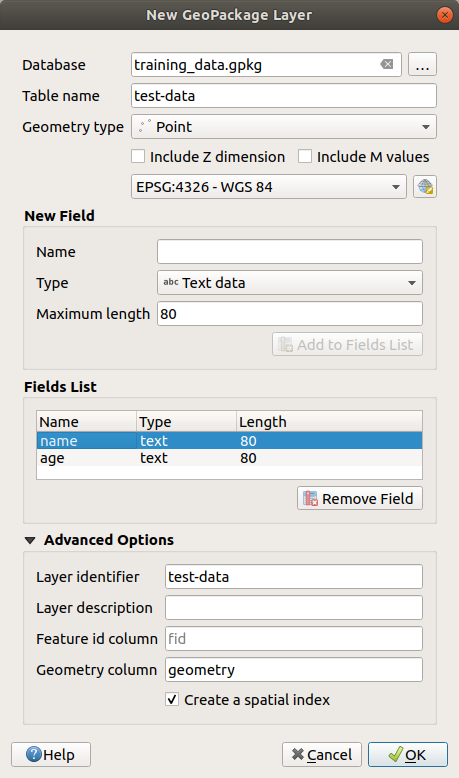Enable Include Z dimension checkbox
459x778 pixels.
point(138,157)
